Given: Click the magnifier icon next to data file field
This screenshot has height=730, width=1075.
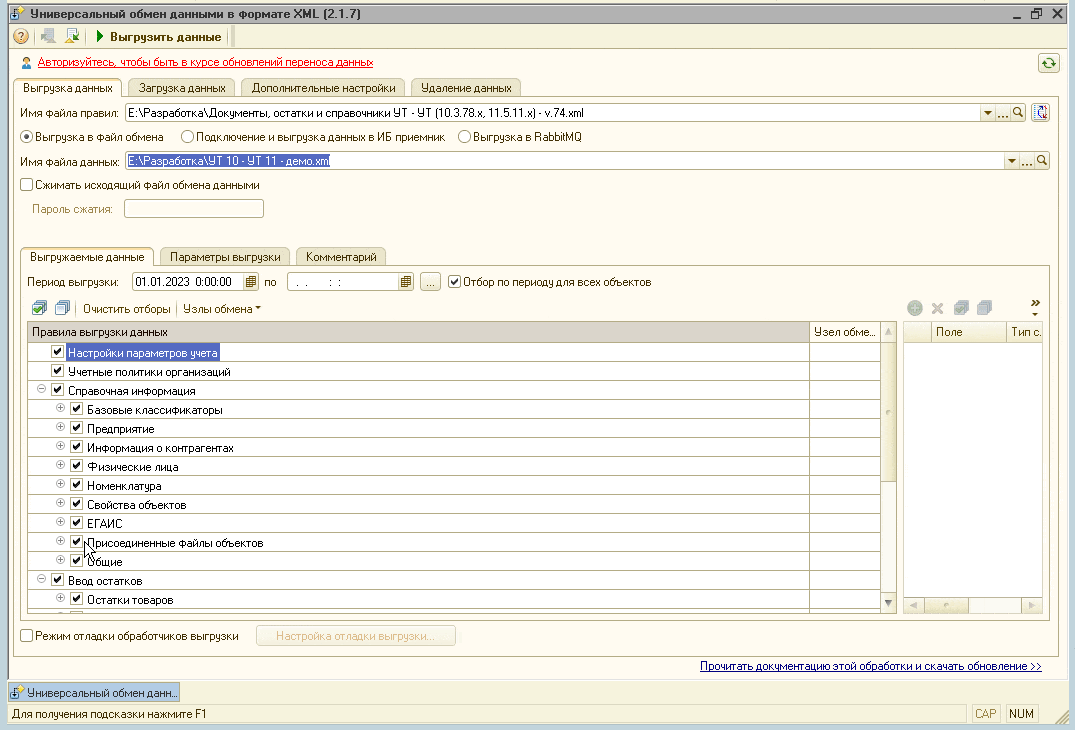Looking at the screenshot, I should [x=1041, y=161].
